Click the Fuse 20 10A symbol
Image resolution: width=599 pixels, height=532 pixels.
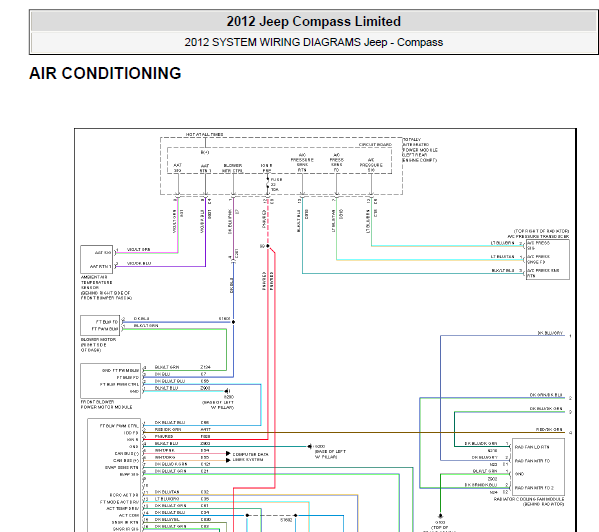click(268, 184)
